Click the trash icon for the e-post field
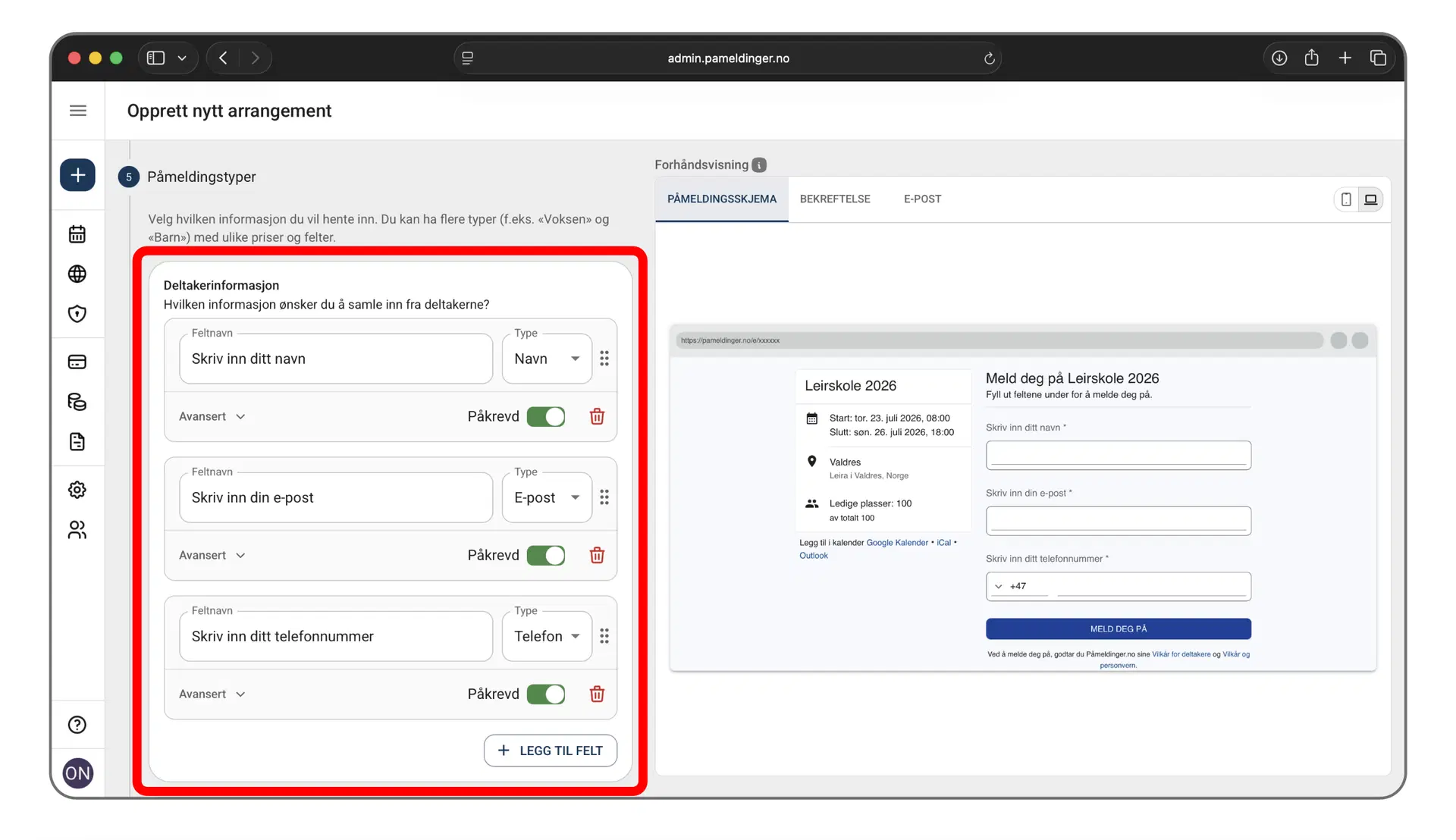The image size is (1456, 840). (597, 555)
